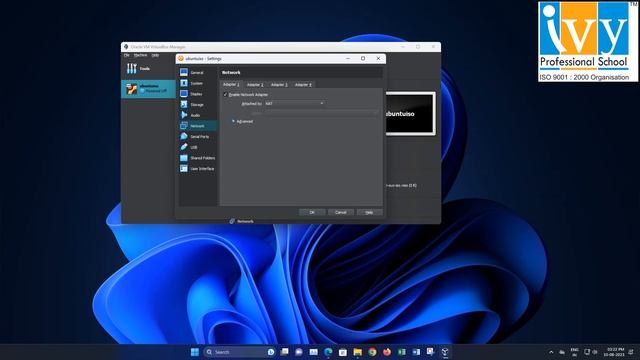Toggle Enable Network Adapter checkbox
The image size is (640, 360).
tap(225, 95)
